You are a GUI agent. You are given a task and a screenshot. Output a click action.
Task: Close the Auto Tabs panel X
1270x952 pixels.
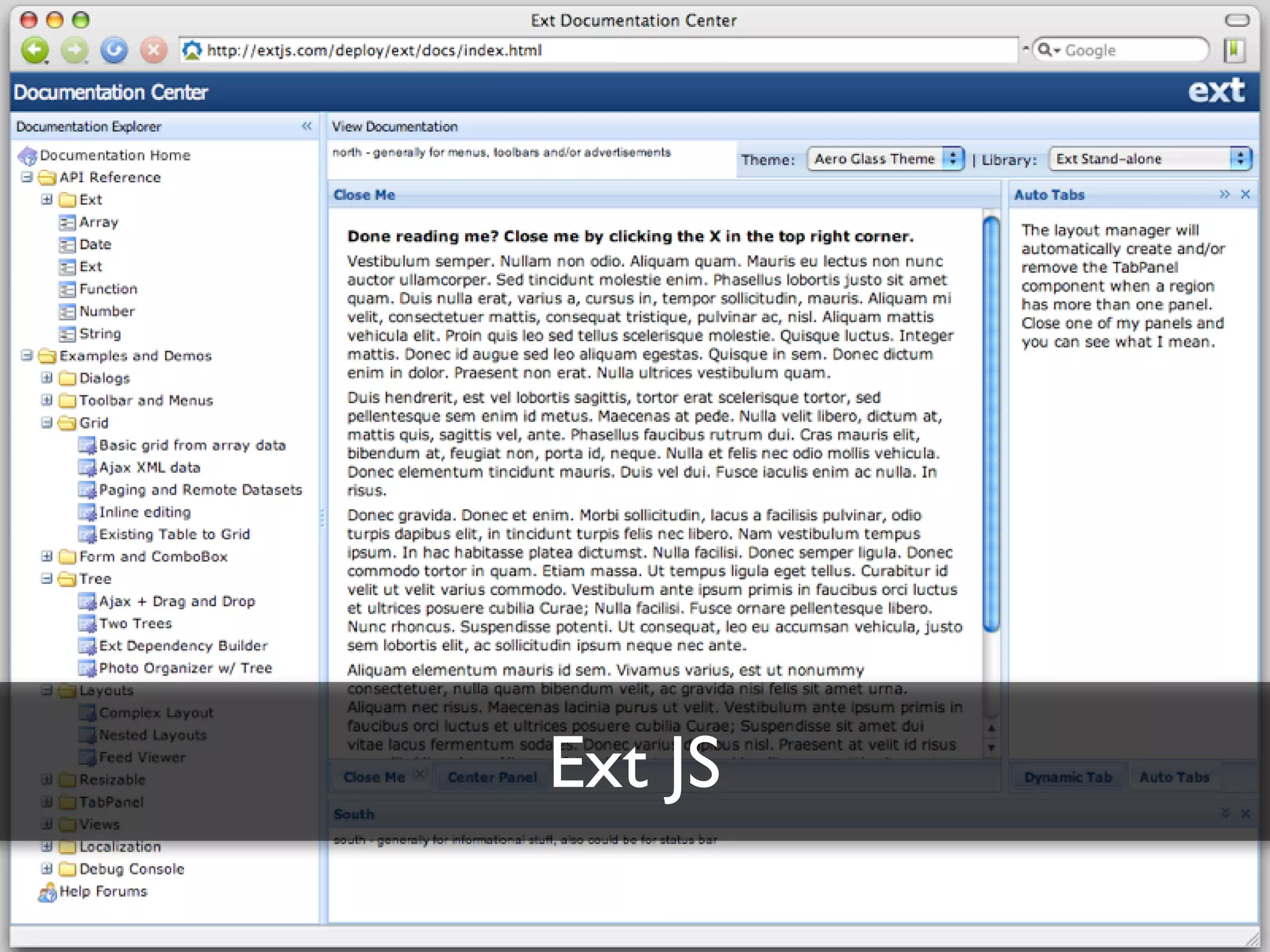1245,195
